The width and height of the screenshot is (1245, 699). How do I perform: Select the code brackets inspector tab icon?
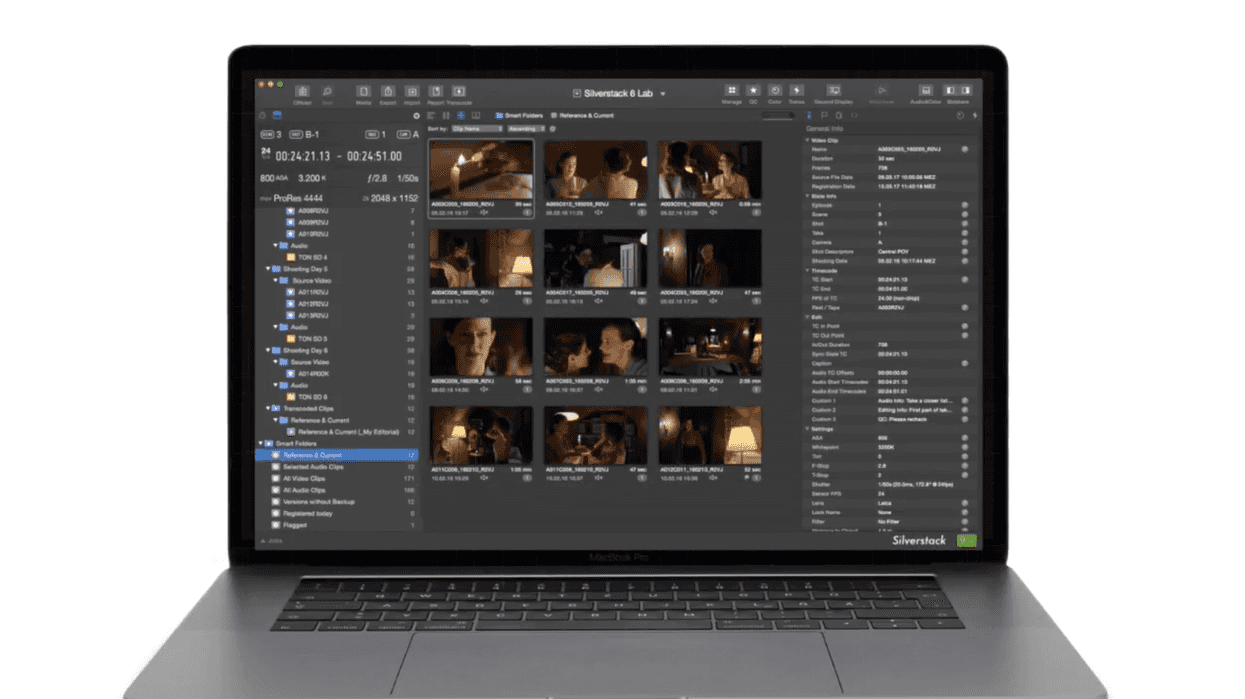point(854,116)
